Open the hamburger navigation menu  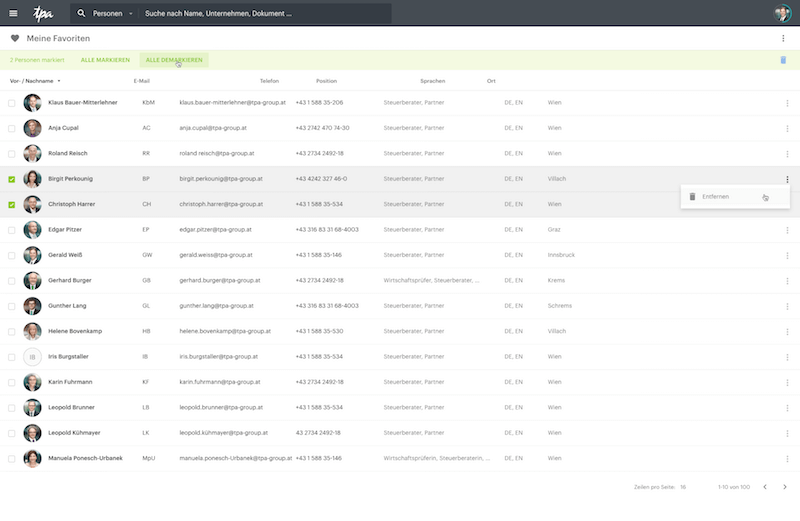coord(13,13)
